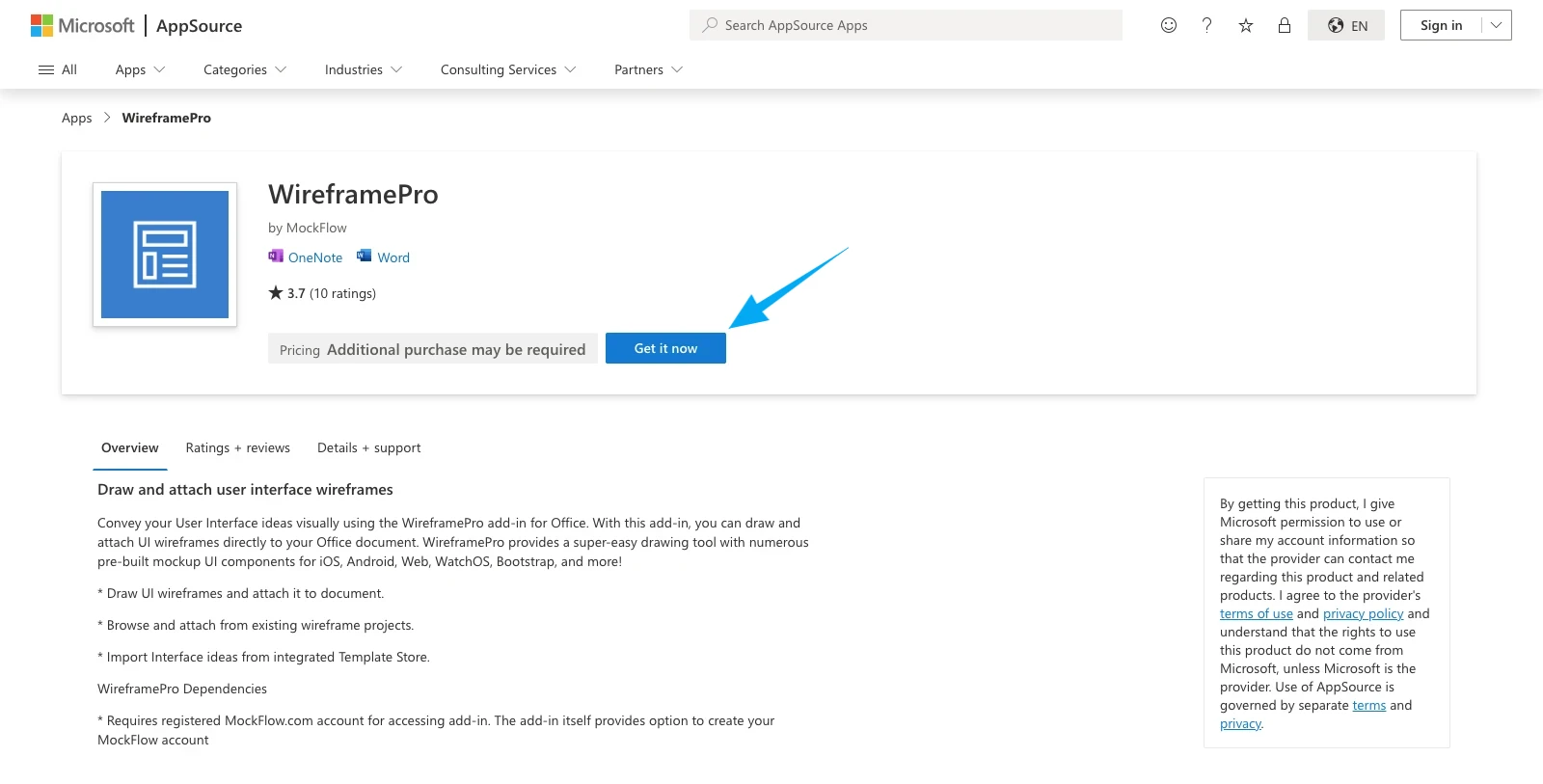
Task: Expand the Sign in dropdown arrow
Action: [1496, 25]
